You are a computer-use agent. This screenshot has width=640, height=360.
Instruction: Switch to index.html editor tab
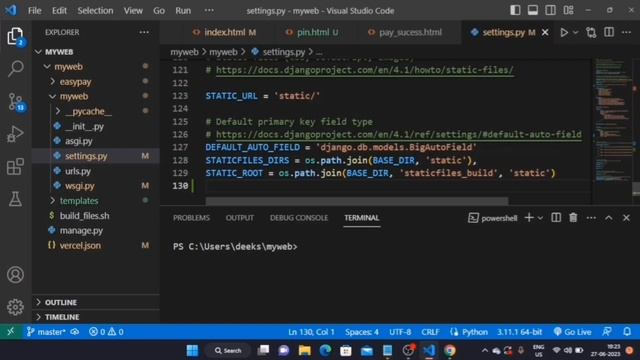224,32
